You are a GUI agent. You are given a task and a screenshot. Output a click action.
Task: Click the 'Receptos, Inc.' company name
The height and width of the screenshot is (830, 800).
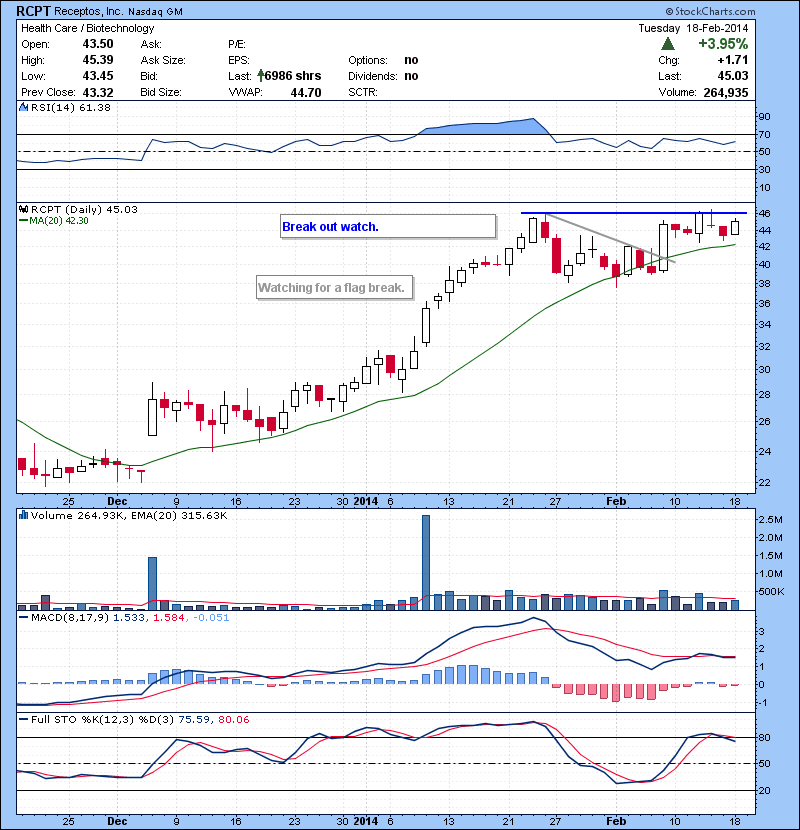pyautogui.click(x=88, y=11)
